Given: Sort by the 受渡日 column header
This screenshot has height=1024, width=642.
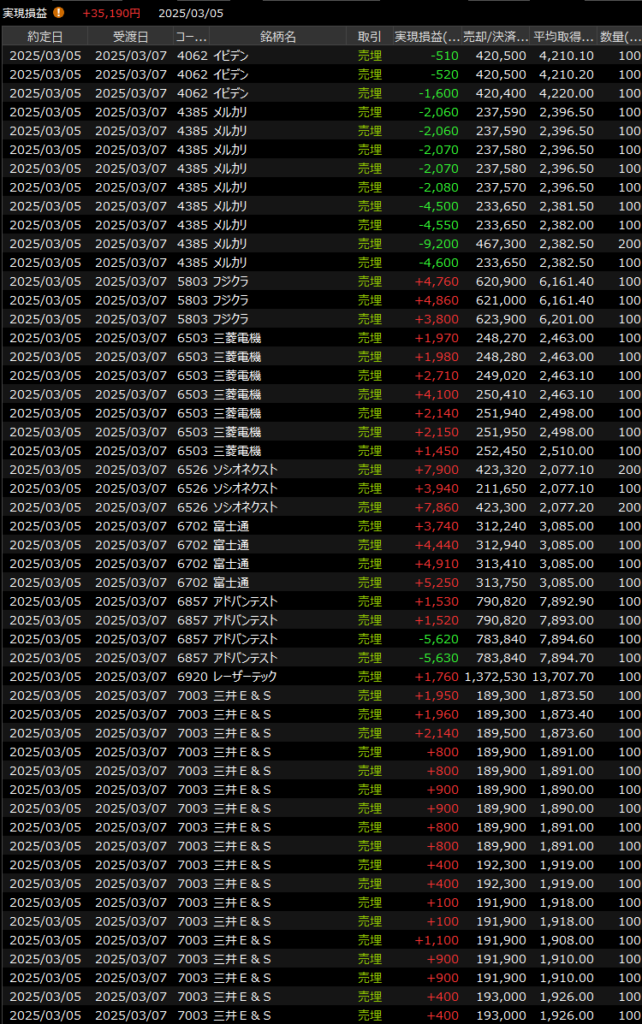Looking at the screenshot, I should [130, 36].
